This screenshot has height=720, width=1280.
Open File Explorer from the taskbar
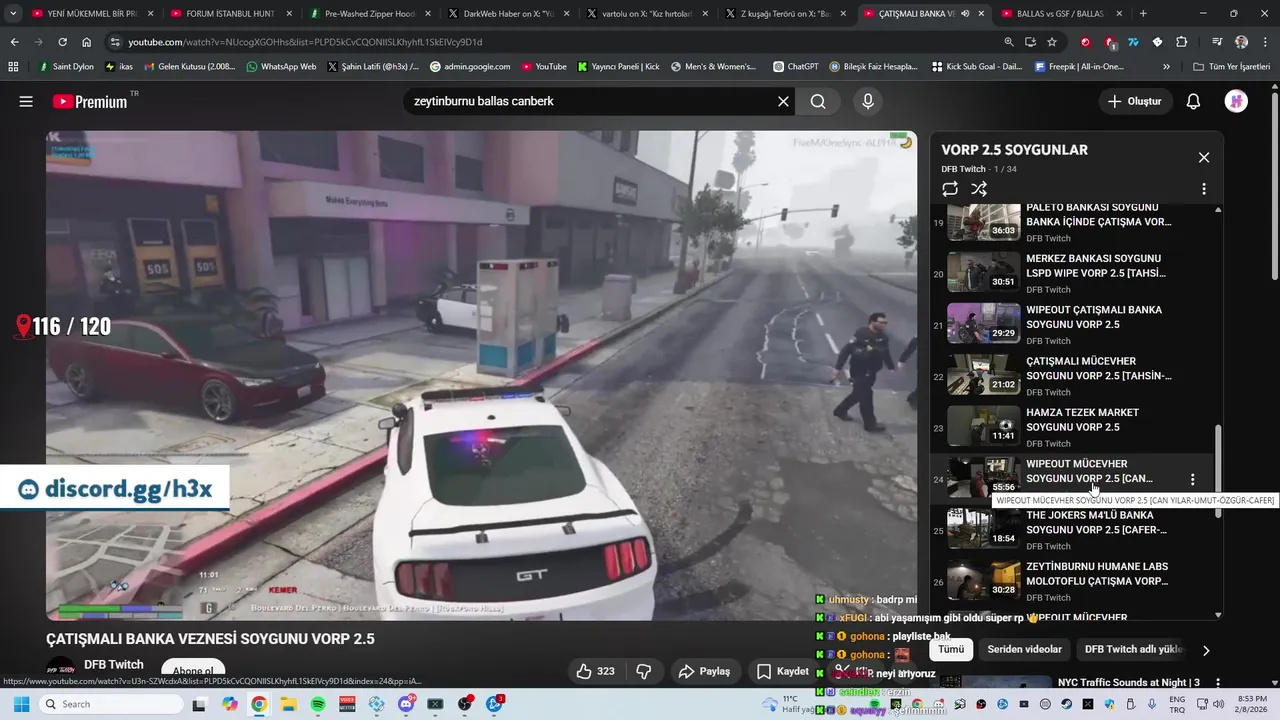(x=288, y=704)
